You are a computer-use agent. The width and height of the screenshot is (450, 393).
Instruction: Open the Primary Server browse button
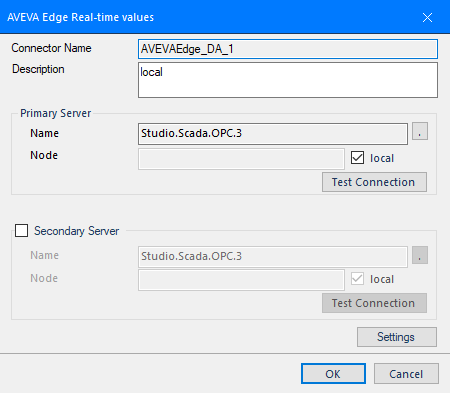click(x=420, y=131)
